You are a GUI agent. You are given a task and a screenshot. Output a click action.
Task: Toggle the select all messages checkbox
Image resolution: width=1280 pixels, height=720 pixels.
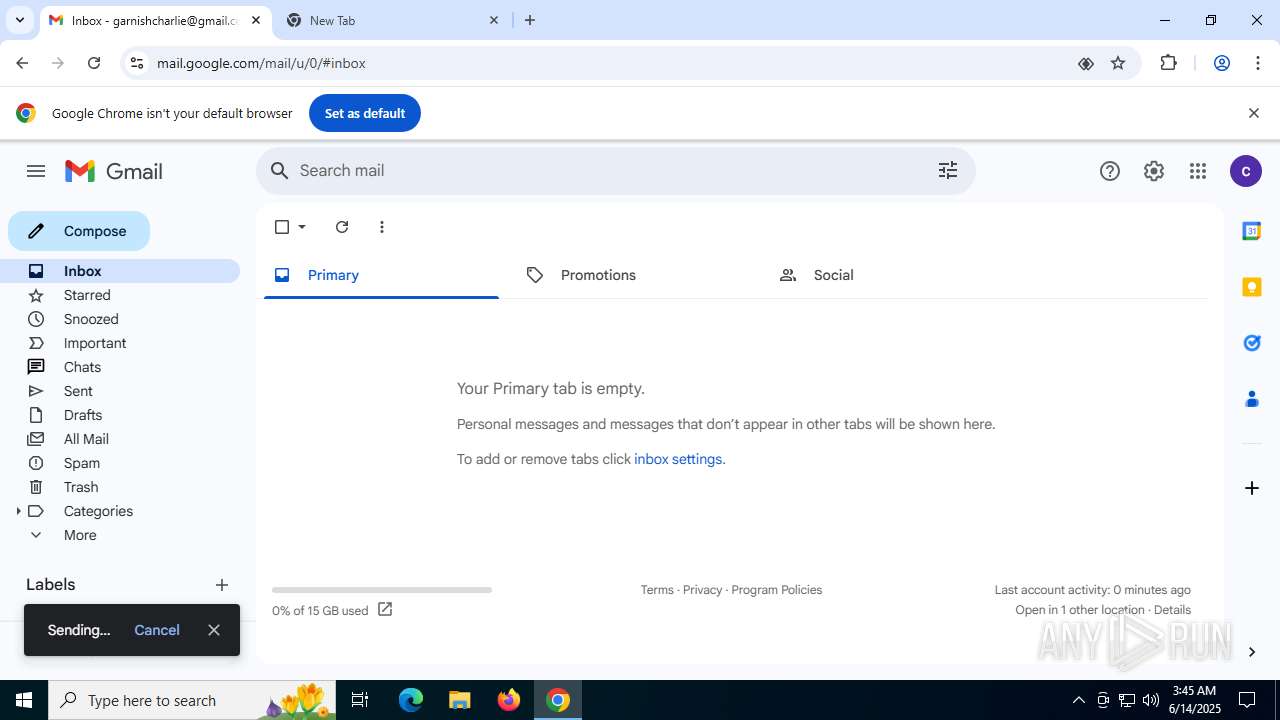point(282,227)
